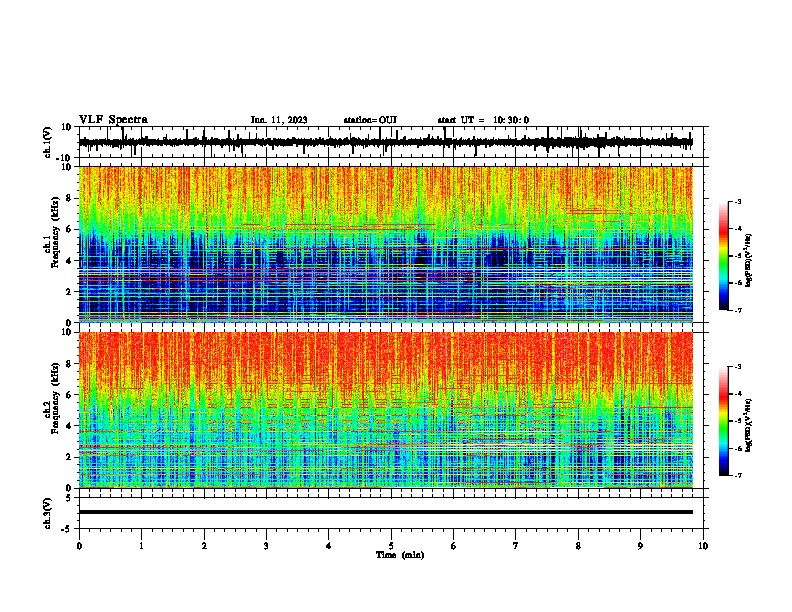The width and height of the screenshot is (792, 612).
Task: Click the ch.1 spectrogram color scale bar
Action: coord(723,256)
